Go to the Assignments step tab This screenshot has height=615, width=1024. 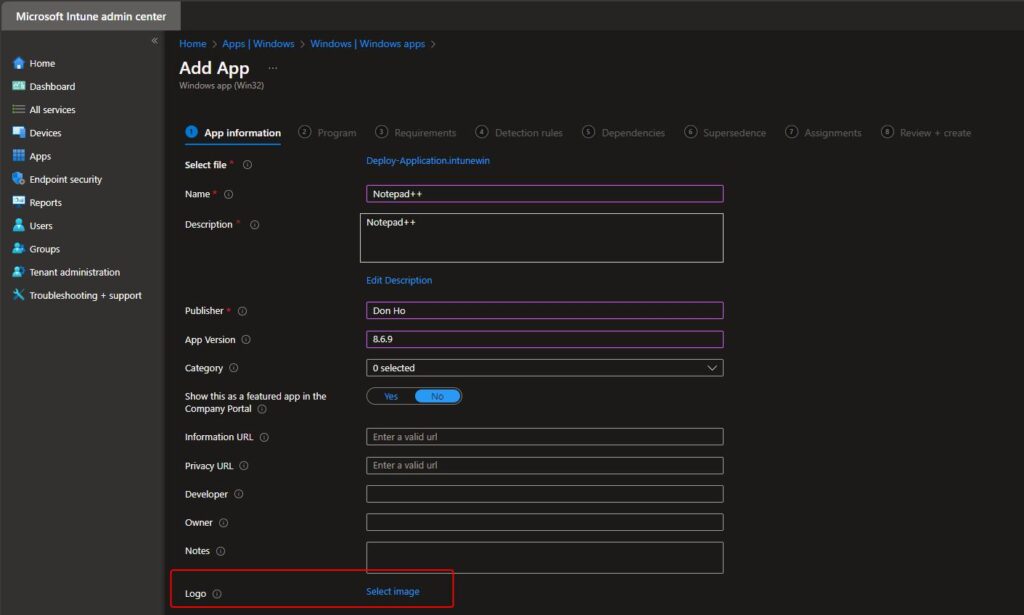coord(824,133)
